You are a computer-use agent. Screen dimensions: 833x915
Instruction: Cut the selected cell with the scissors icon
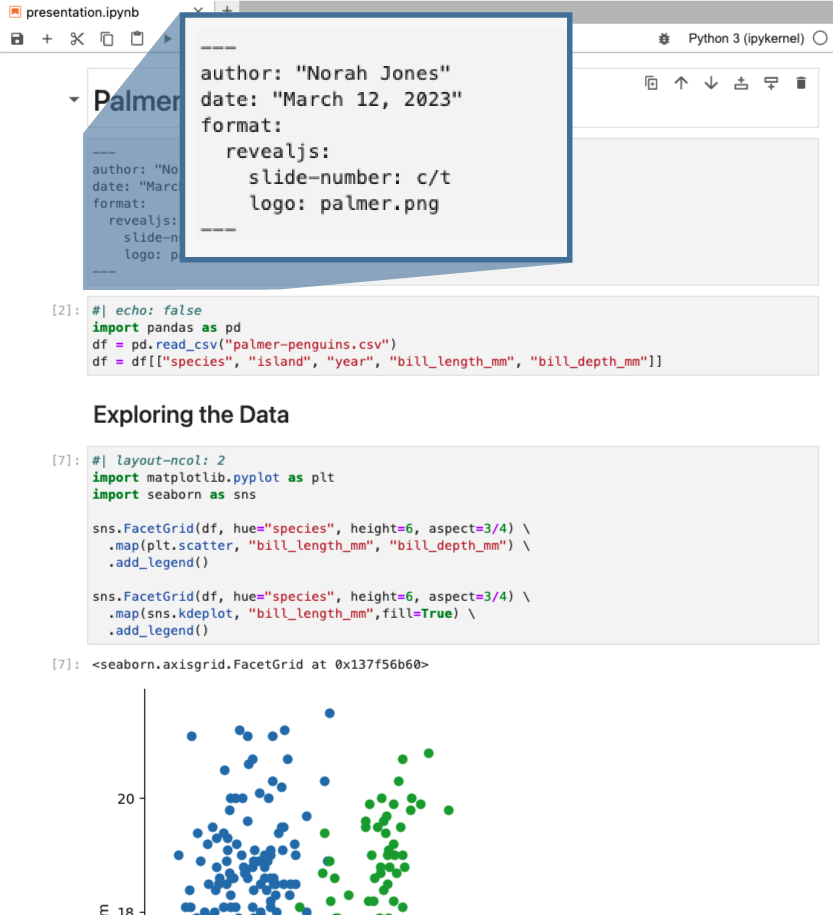click(77, 39)
